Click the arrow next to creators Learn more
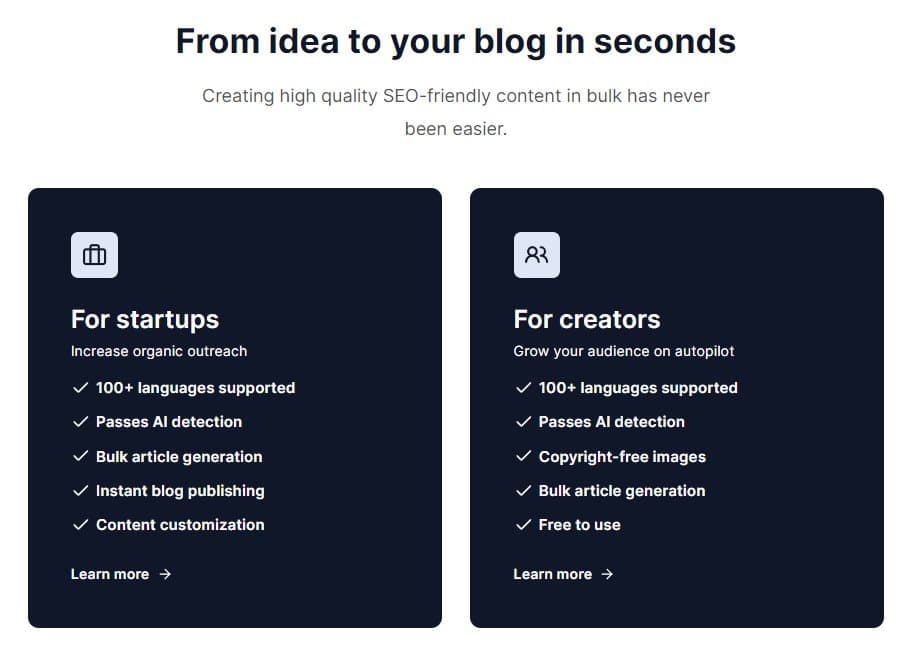The height and width of the screenshot is (659, 912). click(607, 574)
